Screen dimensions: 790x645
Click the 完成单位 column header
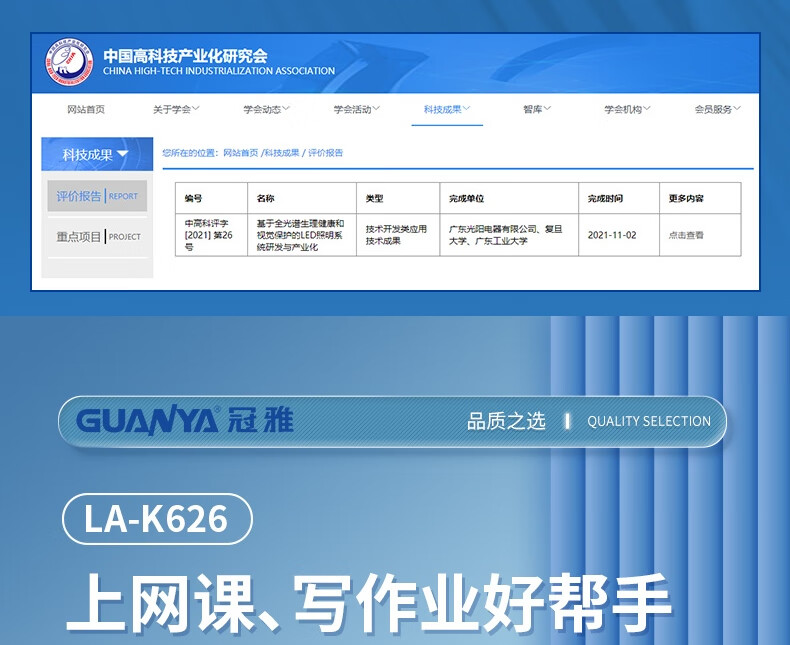509,198
